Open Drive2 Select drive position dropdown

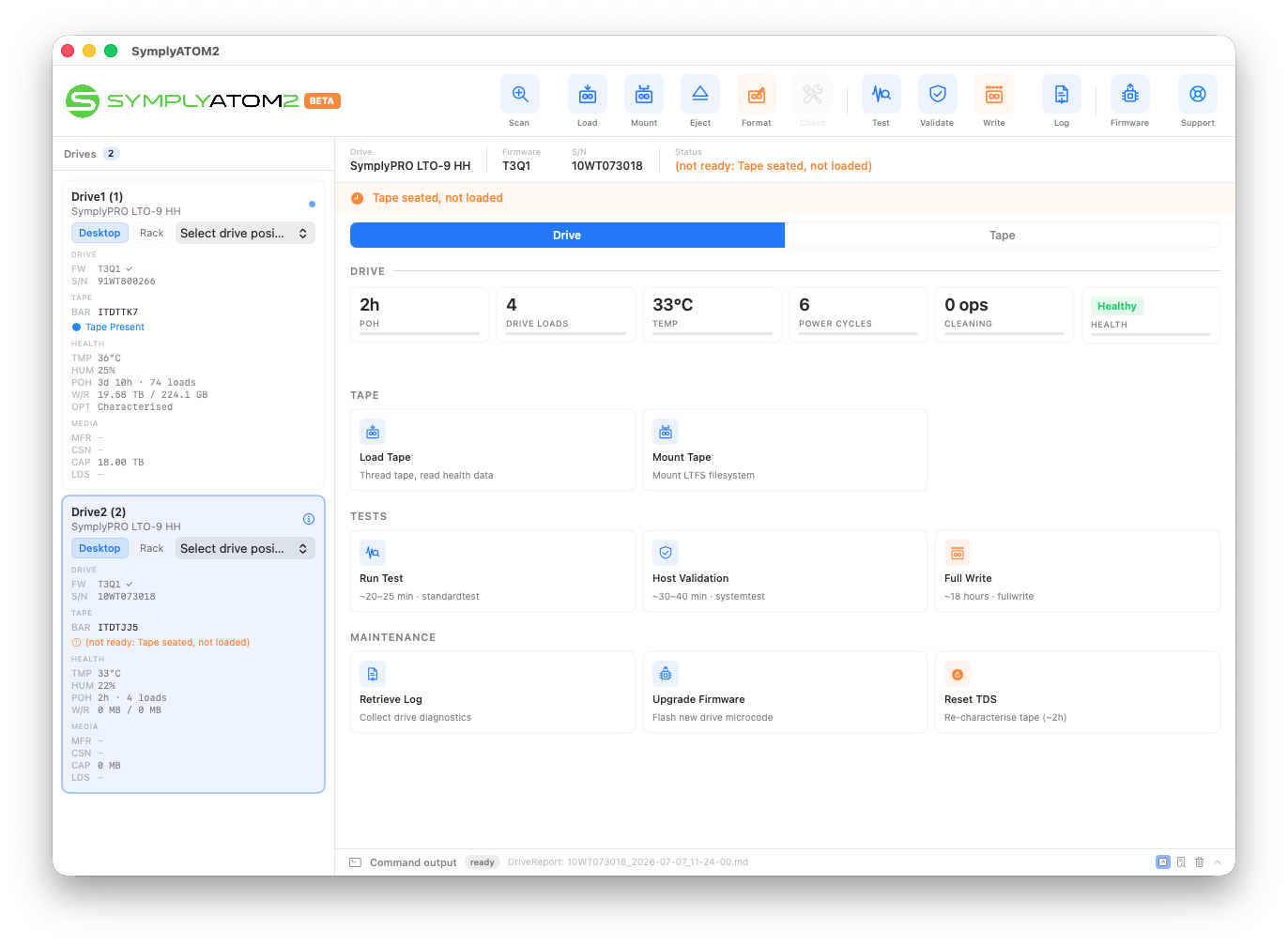245,548
